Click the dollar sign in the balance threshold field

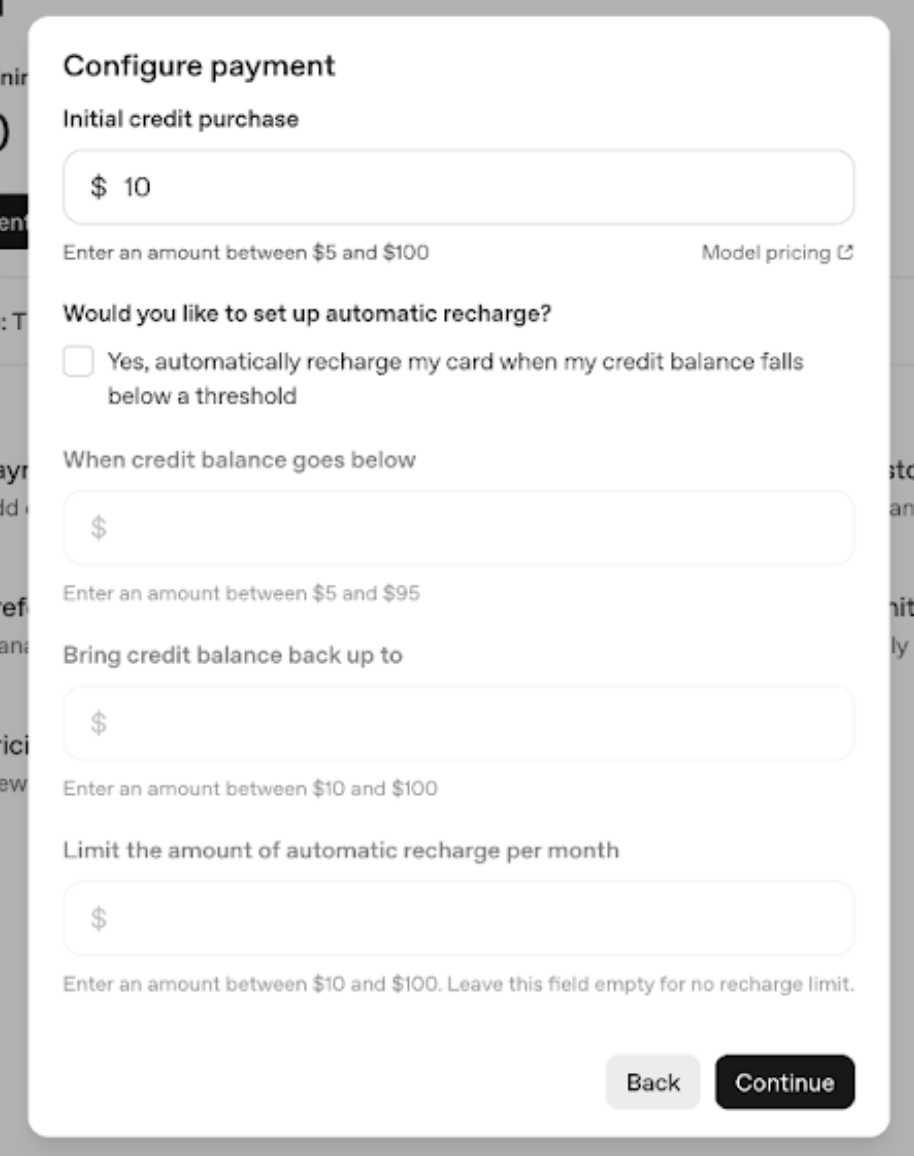(98, 528)
